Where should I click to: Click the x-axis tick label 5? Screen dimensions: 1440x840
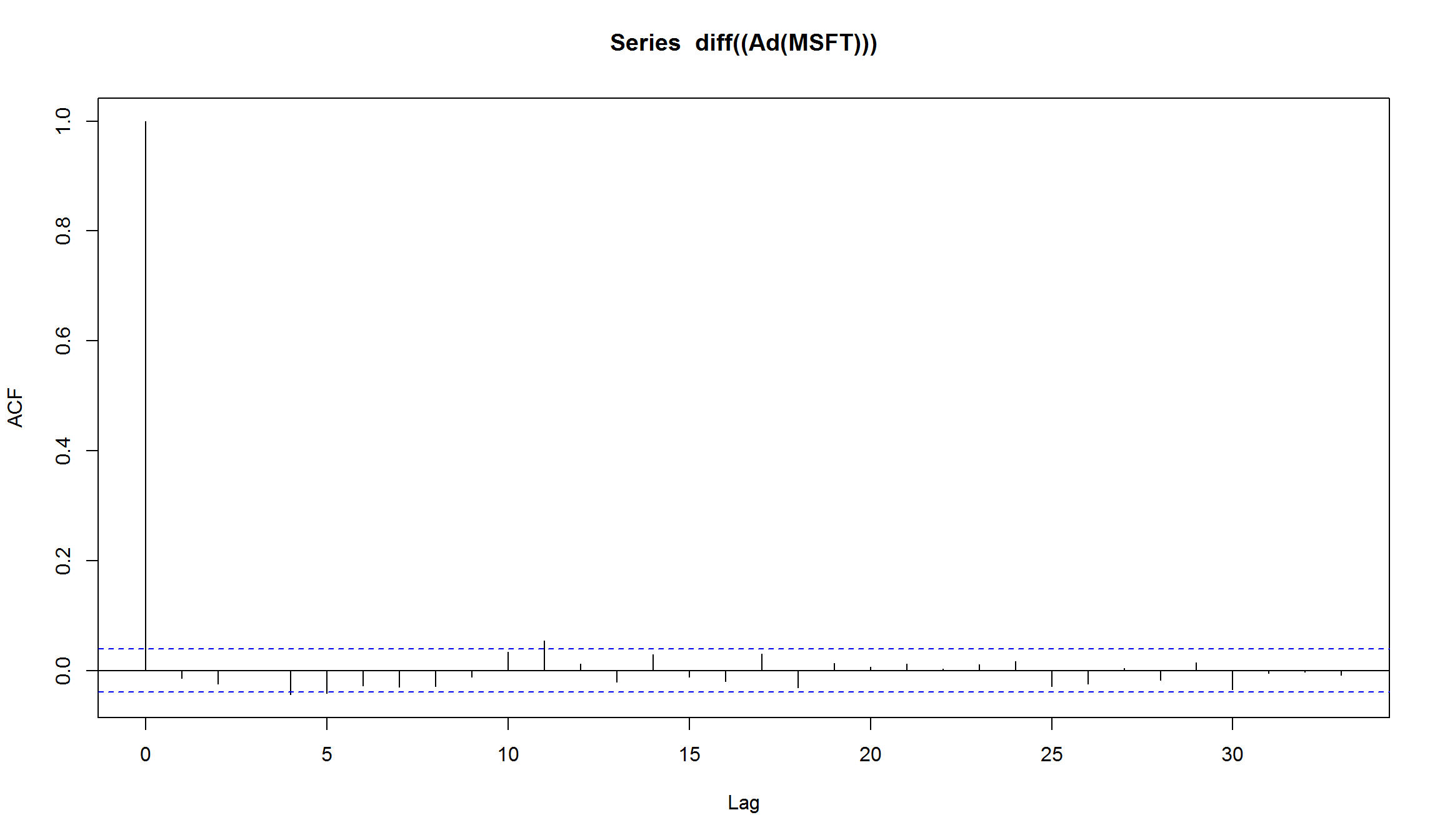(327, 754)
